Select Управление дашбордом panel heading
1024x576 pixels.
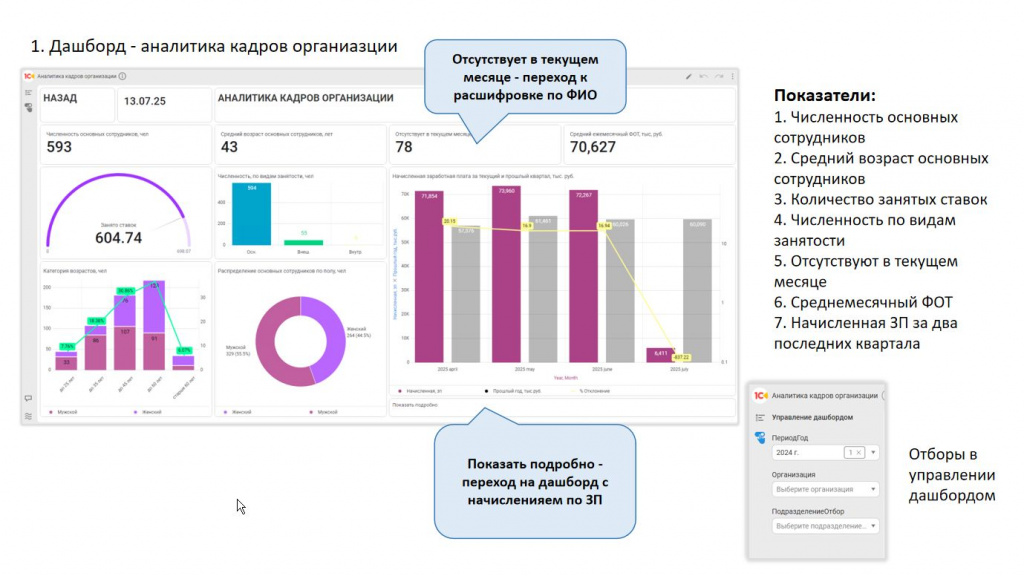click(x=812, y=417)
